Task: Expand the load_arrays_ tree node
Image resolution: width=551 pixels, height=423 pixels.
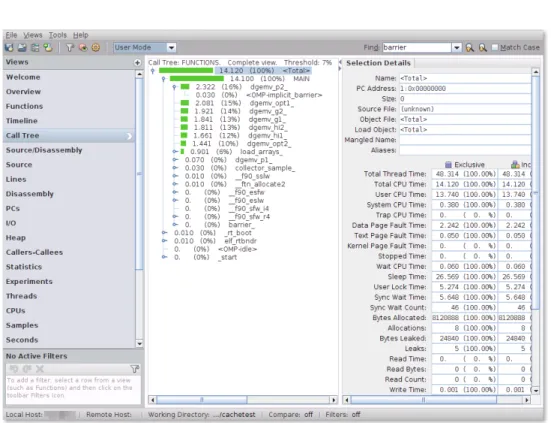Action: (175, 152)
